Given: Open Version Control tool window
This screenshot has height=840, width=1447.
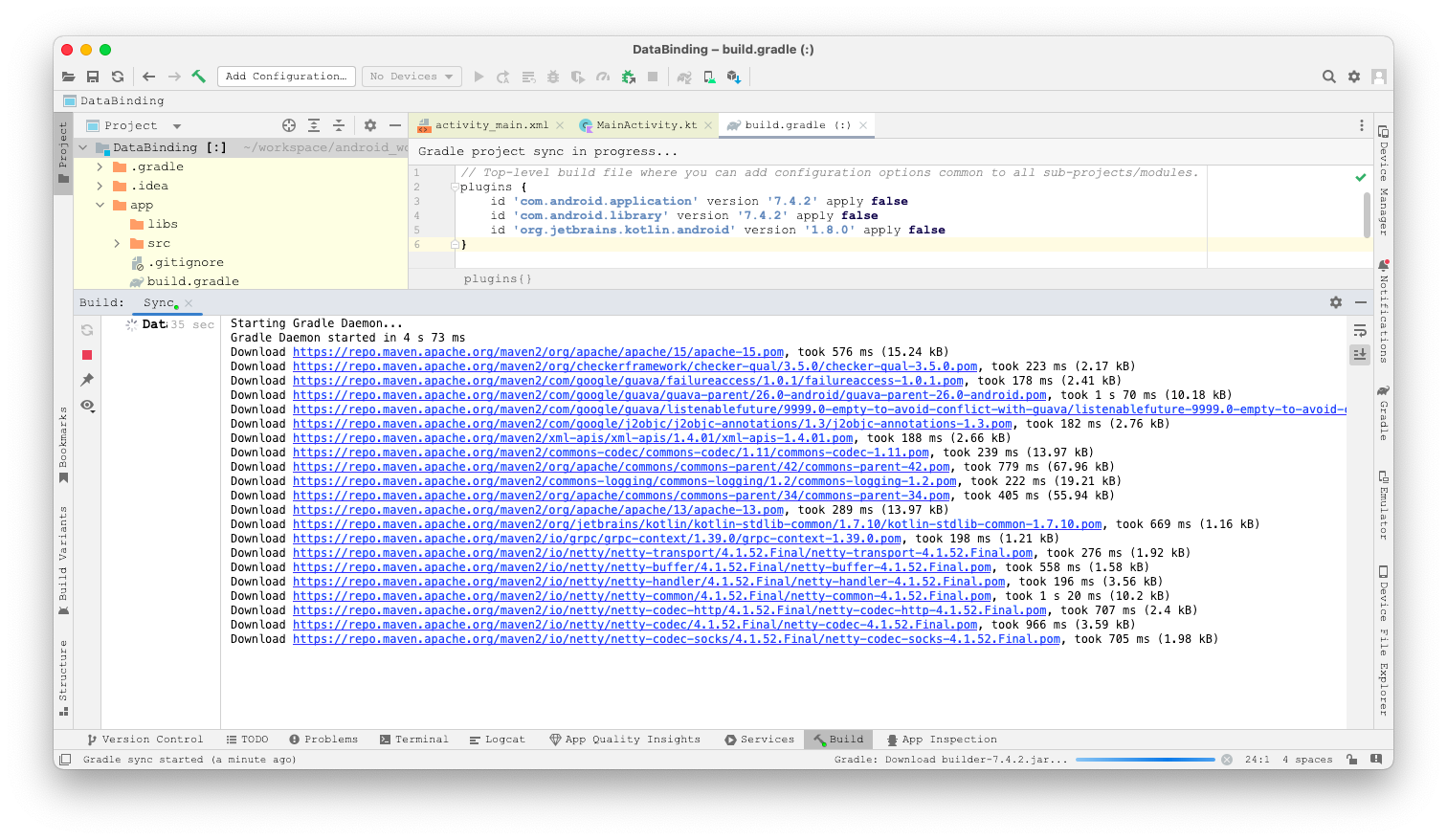Looking at the screenshot, I should click(x=145, y=740).
